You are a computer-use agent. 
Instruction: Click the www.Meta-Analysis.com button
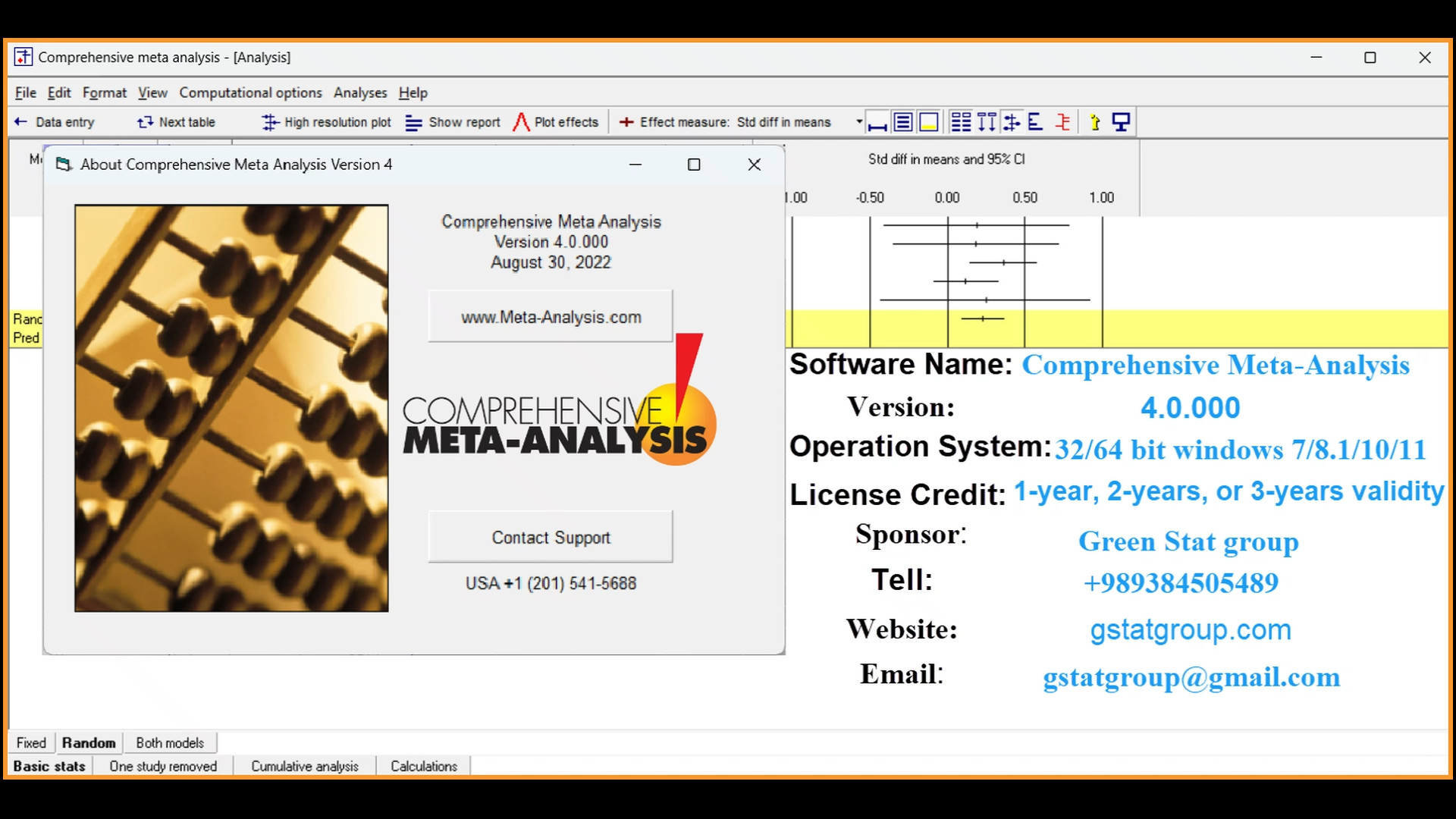[551, 317]
